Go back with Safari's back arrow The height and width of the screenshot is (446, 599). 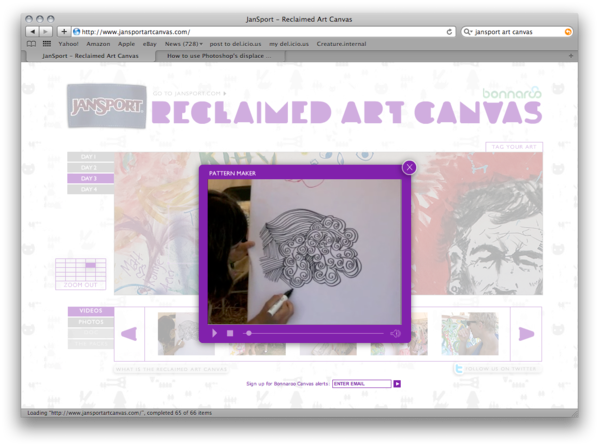click(x=32, y=32)
